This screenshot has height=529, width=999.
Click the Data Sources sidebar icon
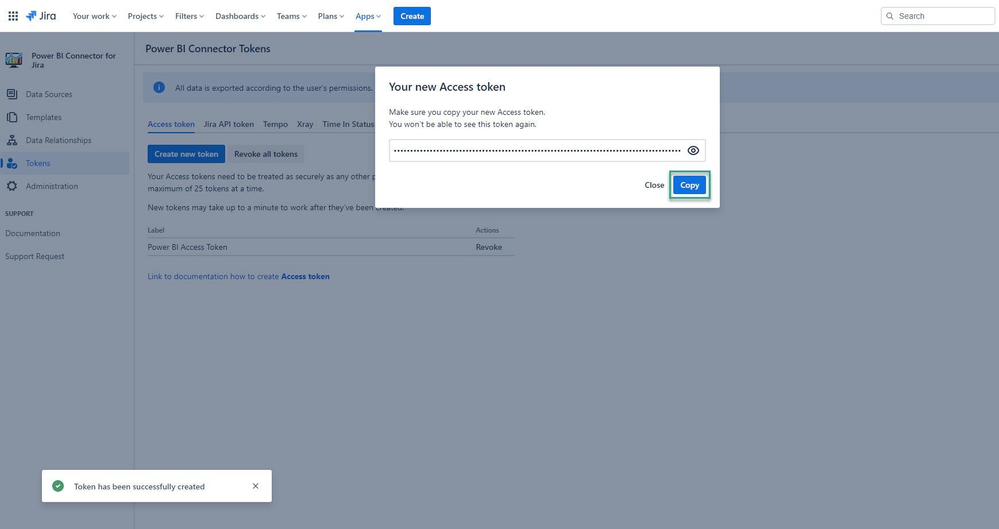(11, 94)
